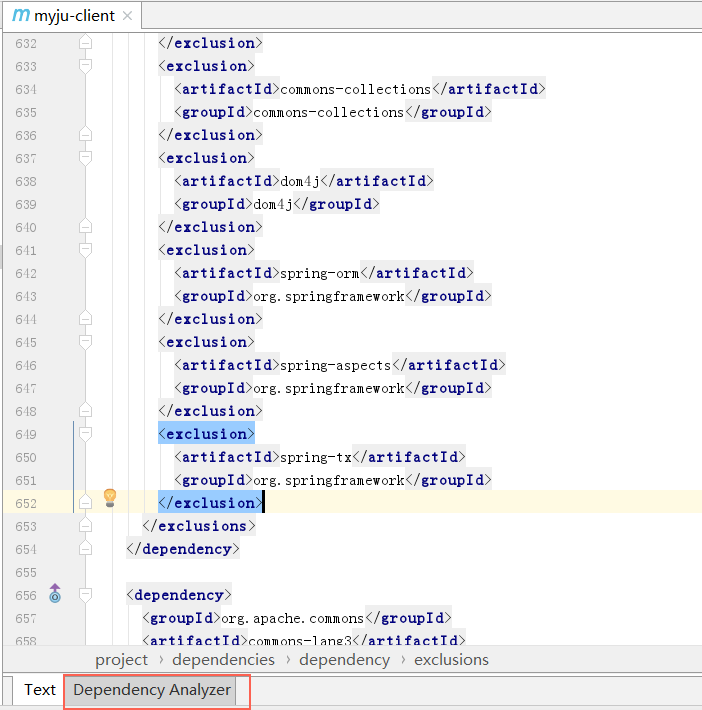Screen dimensions: 702x710
Task: Click the dependency breadcrumb
Action: click(345, 660)
